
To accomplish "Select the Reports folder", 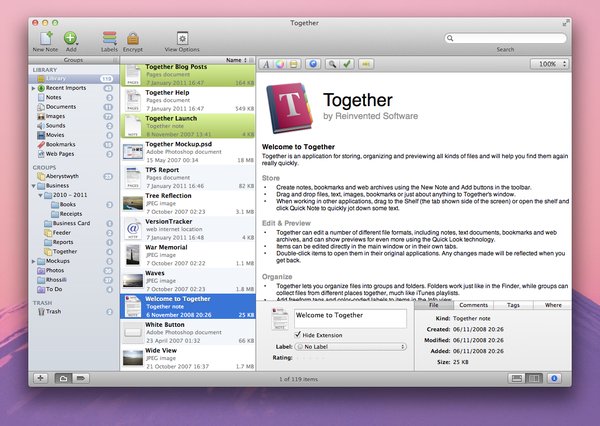I will [74, 242].
